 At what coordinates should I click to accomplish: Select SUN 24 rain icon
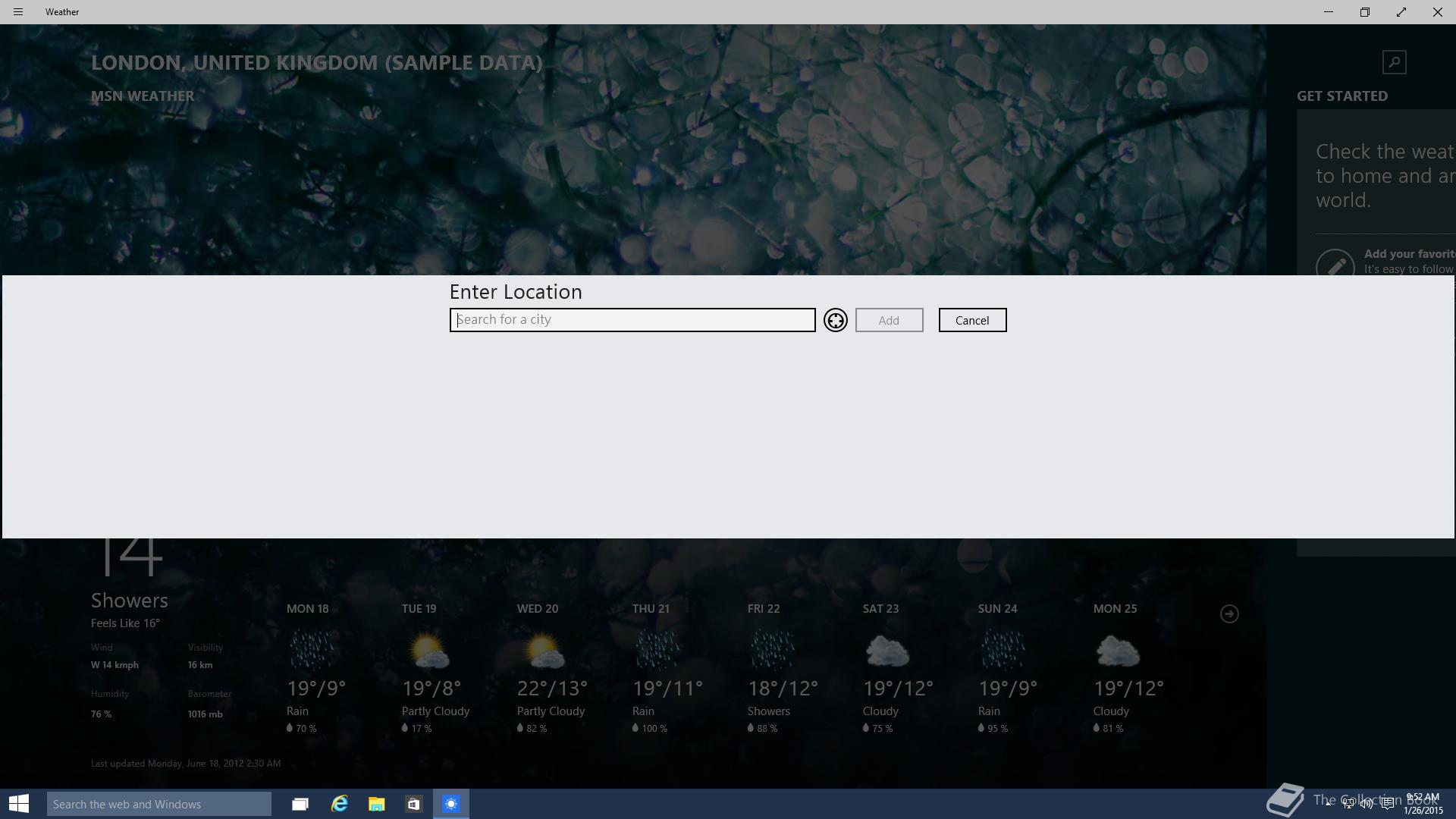click(1003, 651)
